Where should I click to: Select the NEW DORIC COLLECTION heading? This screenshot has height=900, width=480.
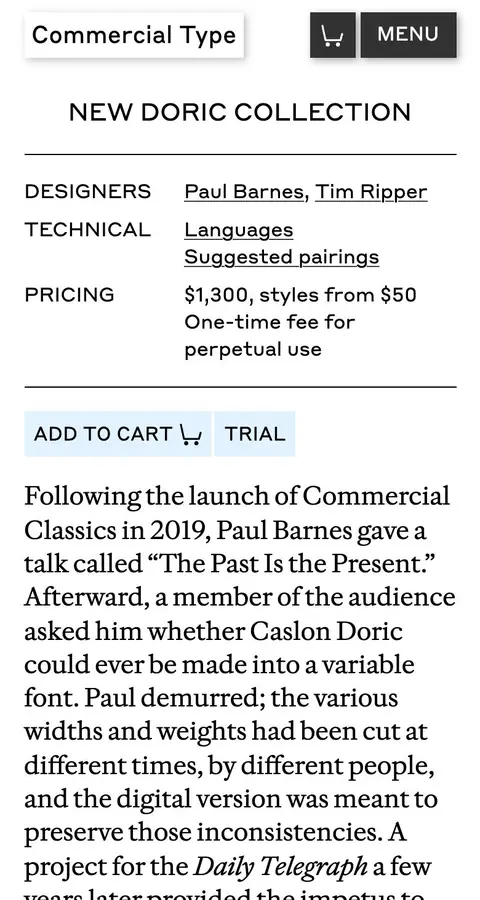coord(240,112)
